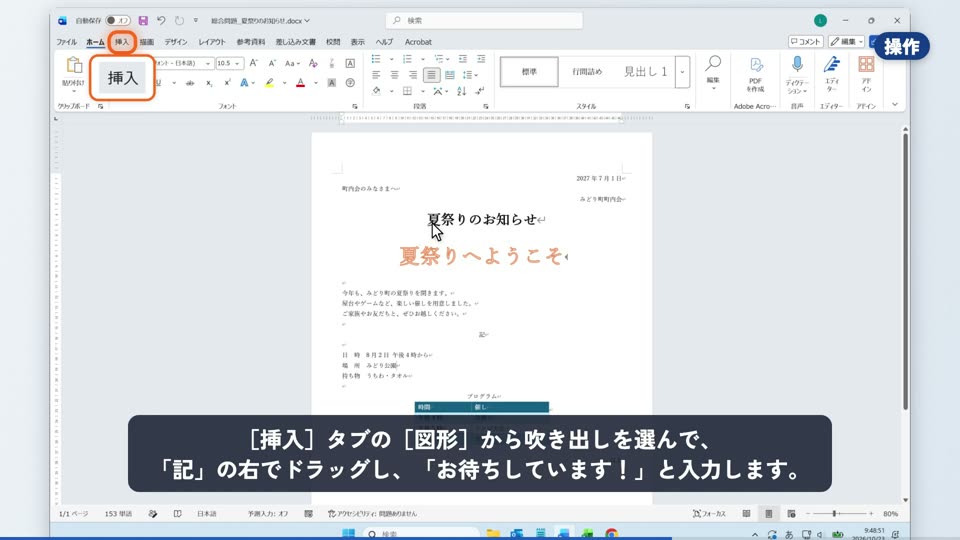
Task: Click the Multilevel List icon
Action: click(438, 59)
